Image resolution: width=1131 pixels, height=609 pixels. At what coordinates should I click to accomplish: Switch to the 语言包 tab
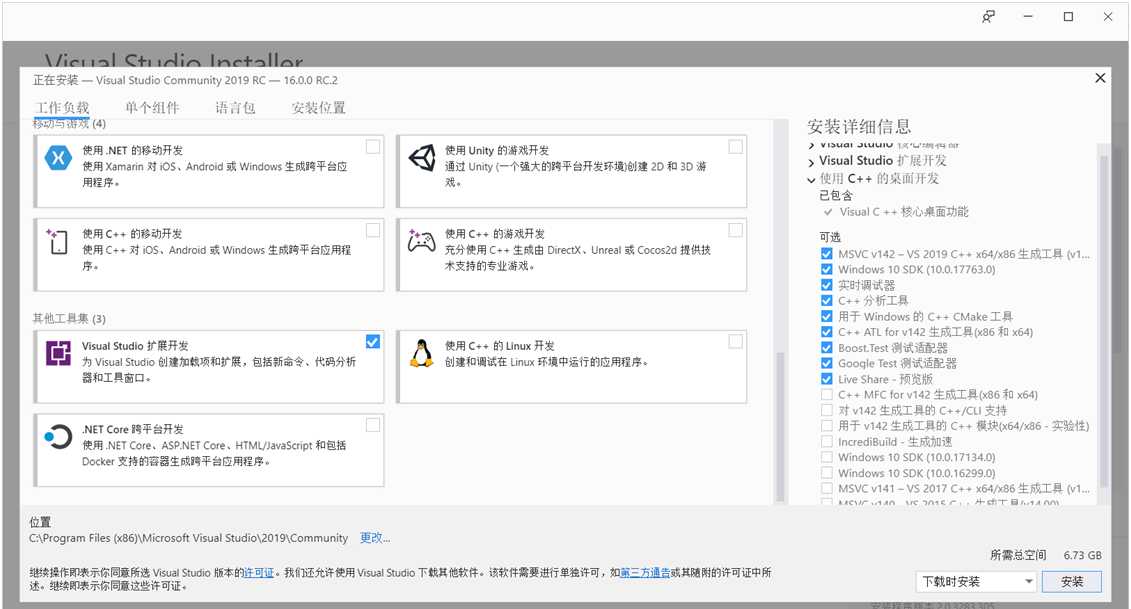[235, 108]
